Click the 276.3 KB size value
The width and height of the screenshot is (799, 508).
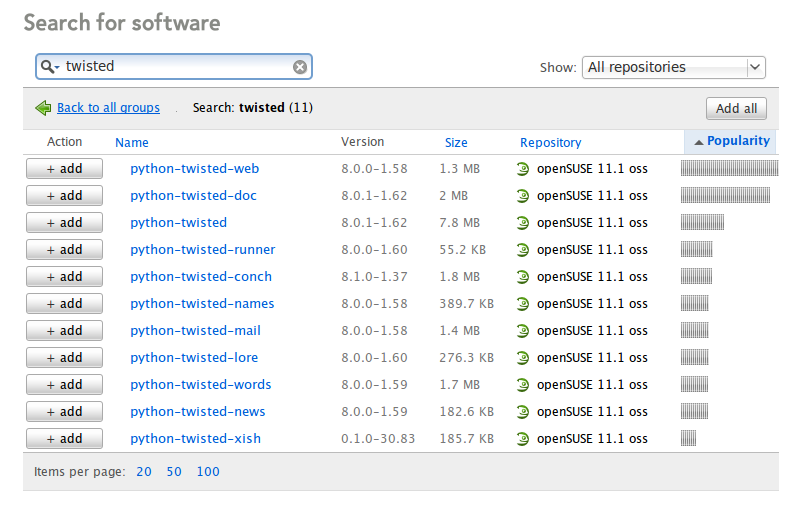(x=467, y=358)
